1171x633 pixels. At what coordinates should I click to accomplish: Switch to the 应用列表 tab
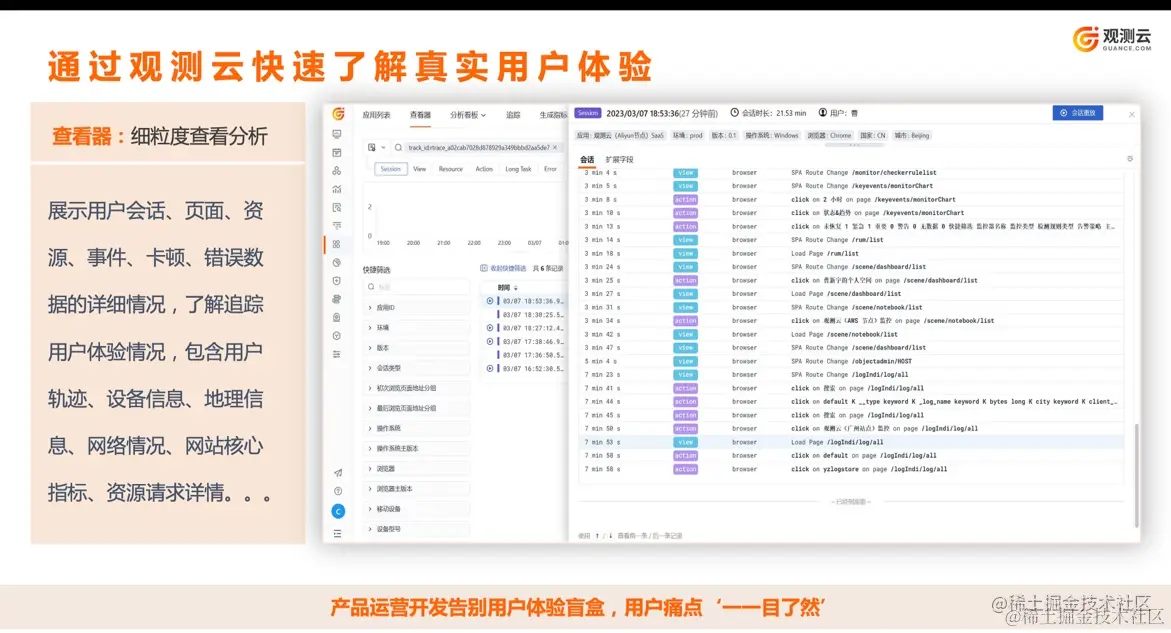[376, 115]
